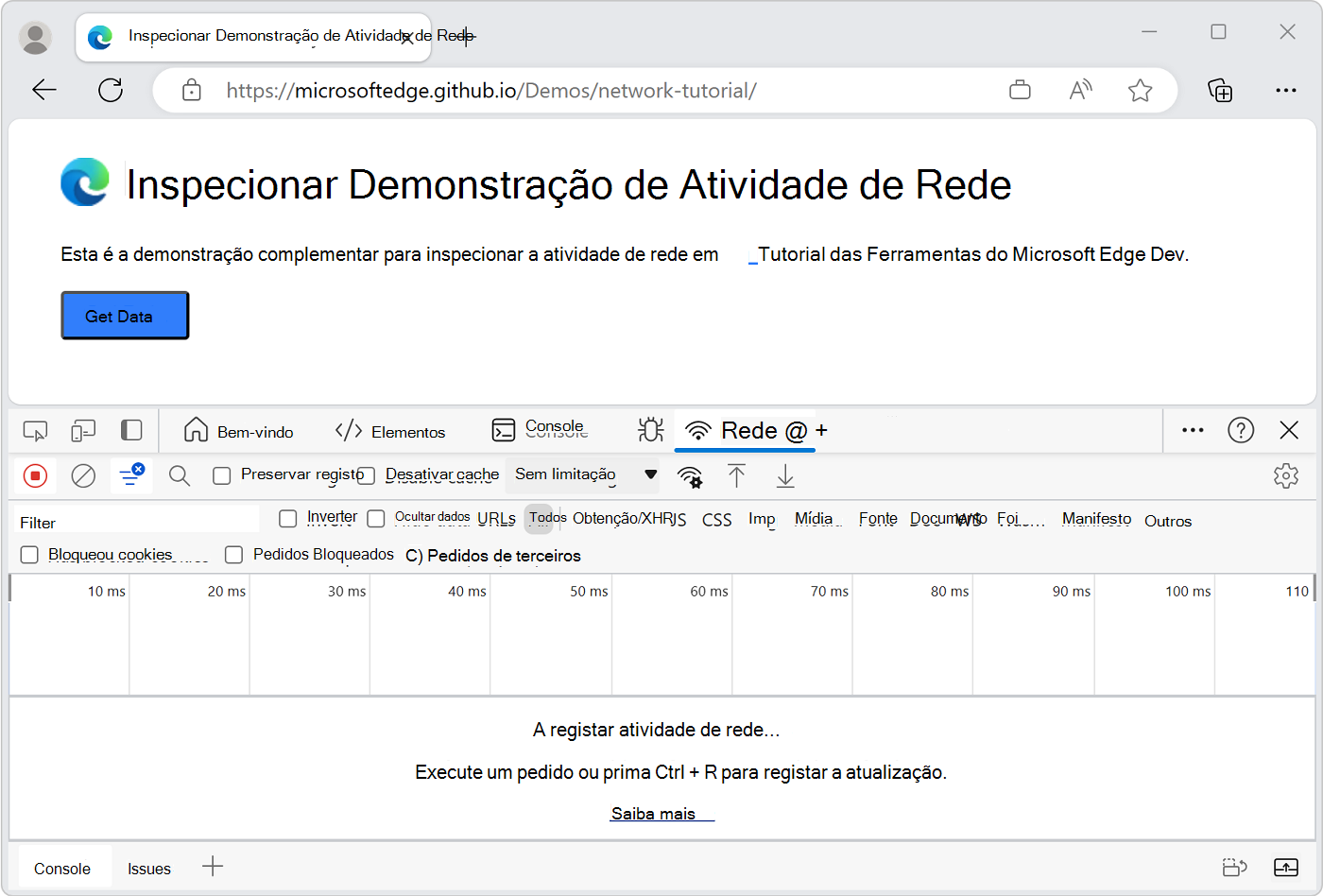Check Desativar cache
Image resolution: width=1323 pixels, height=896 pixels.
click(366, 475)
